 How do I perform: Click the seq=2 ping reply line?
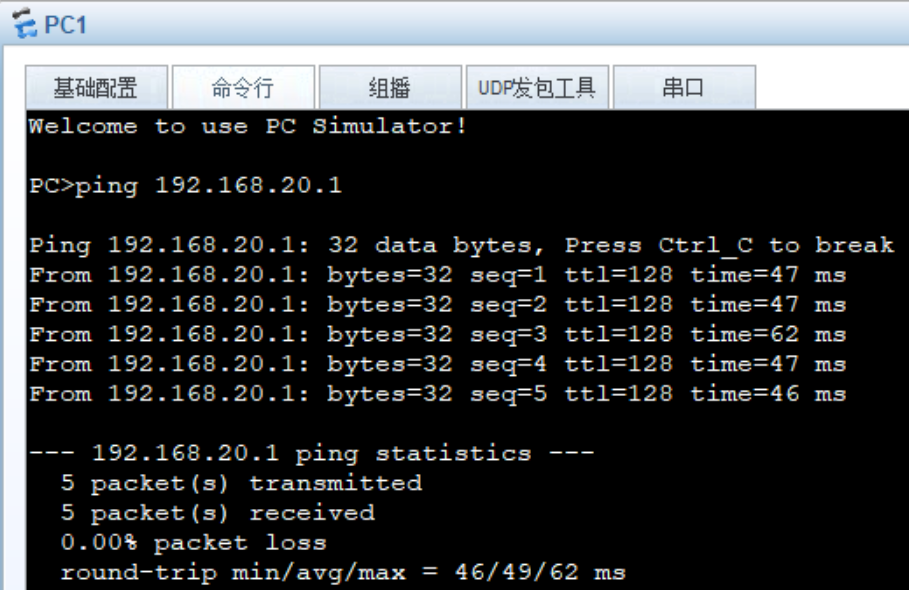tap(437, 305)
